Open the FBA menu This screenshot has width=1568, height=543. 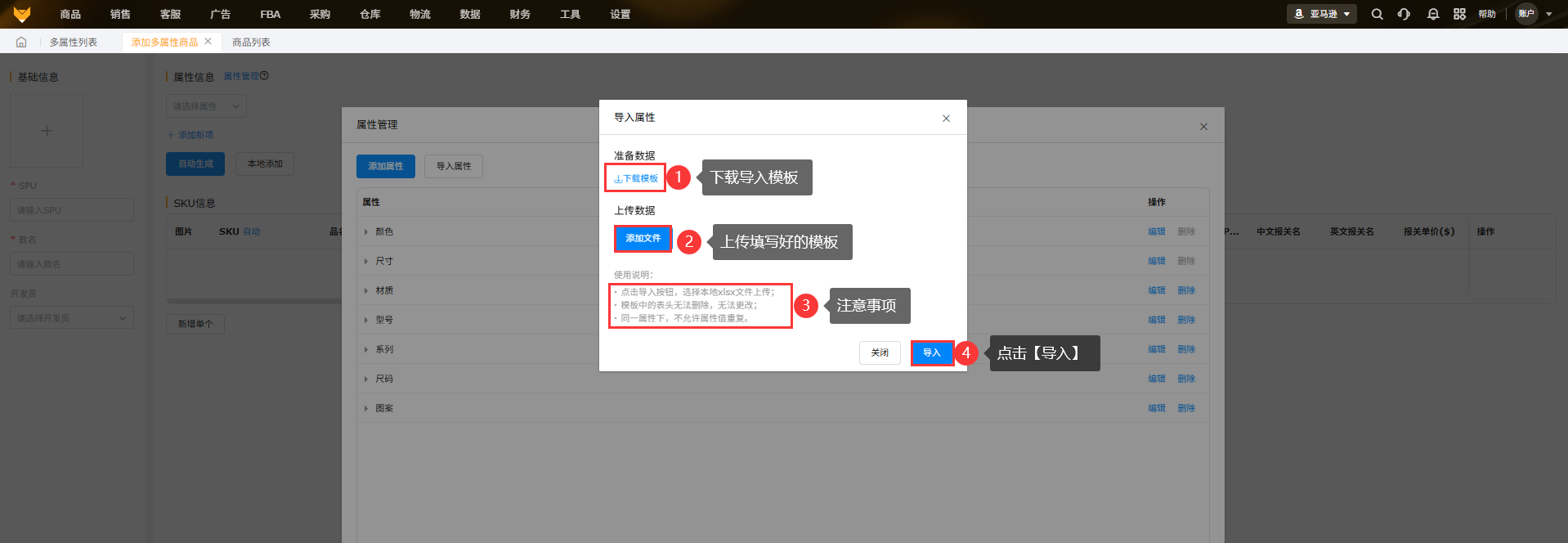pyautogui.click(x=270, y=14)
